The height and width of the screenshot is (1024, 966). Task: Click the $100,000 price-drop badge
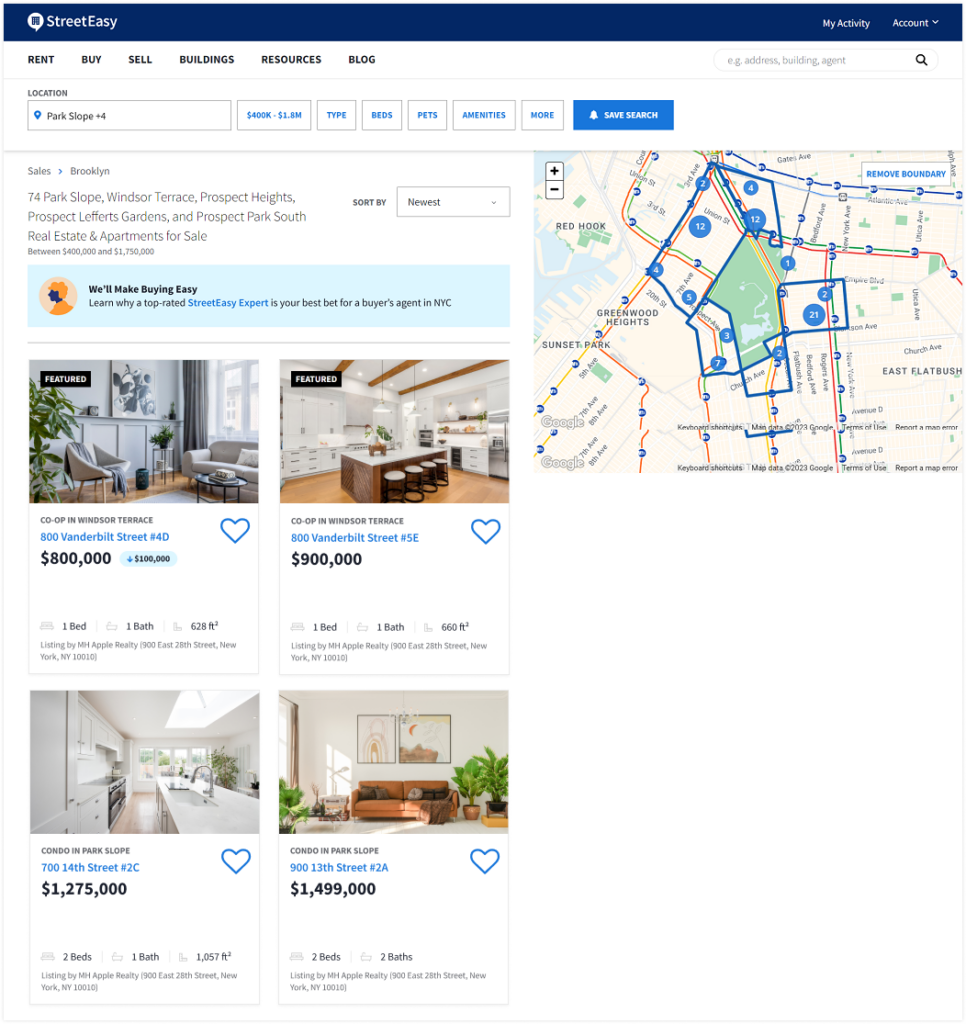coord(148,558)
